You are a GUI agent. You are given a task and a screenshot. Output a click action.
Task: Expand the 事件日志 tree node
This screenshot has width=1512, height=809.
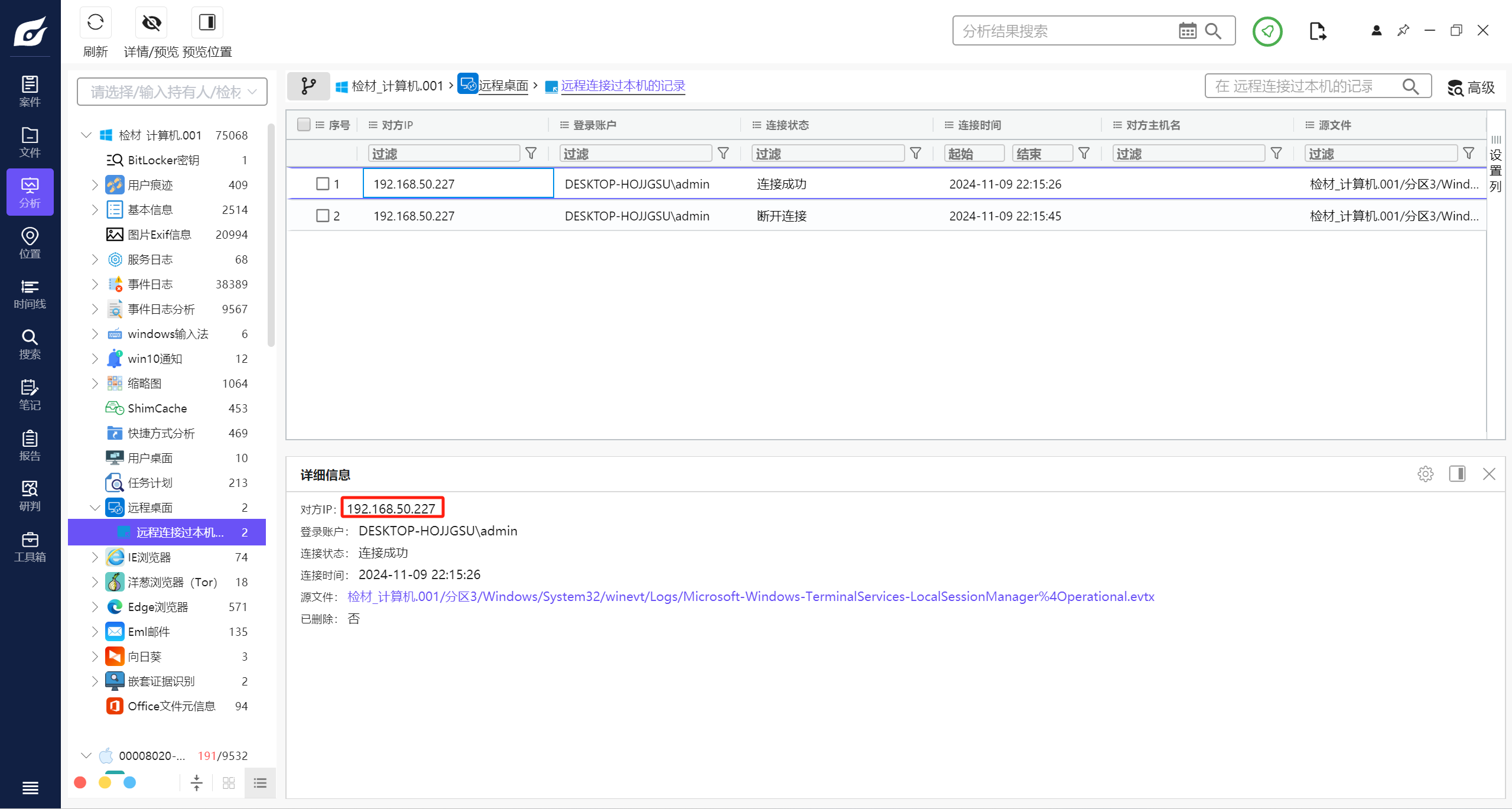click(95, 284)
